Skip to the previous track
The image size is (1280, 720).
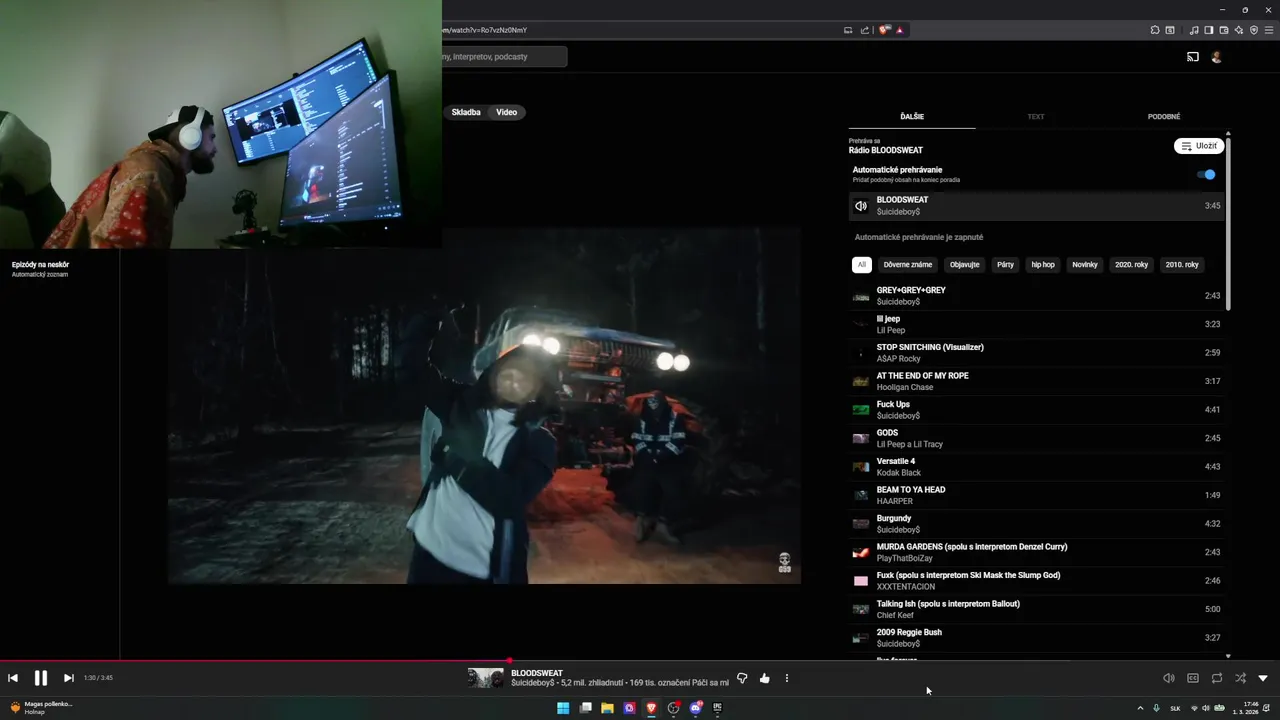(x=13, y=678)
